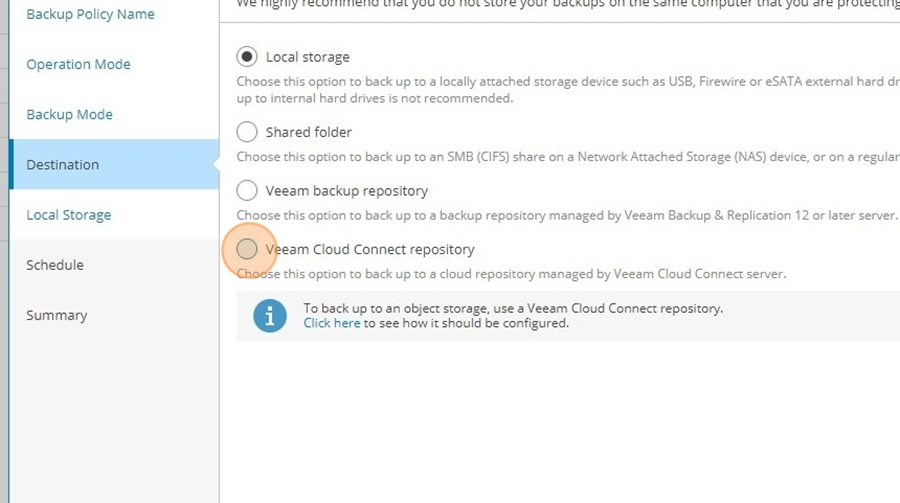Click the blue information icon

tap(270, 315)
